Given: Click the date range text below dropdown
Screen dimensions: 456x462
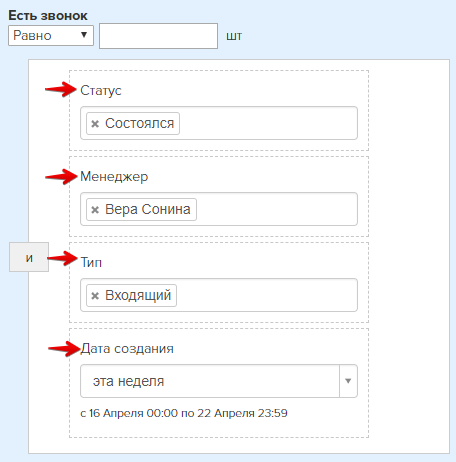Looking at the screenshot, I should tap(184, 413).
